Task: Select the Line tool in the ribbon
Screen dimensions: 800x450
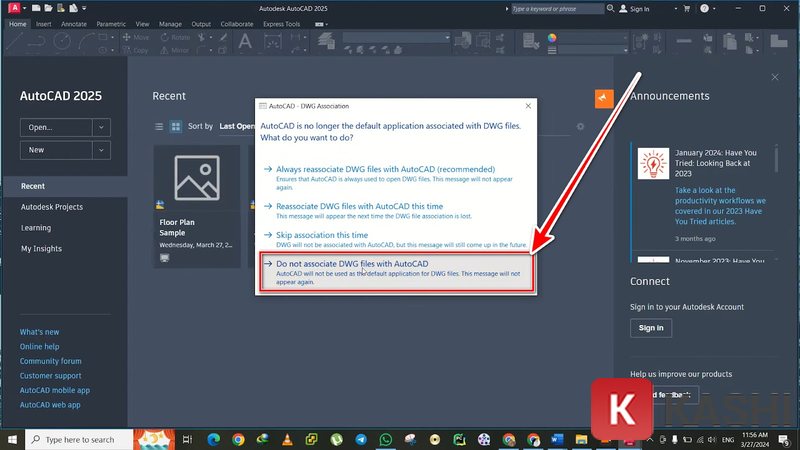Action: click(x=13, y=42)
